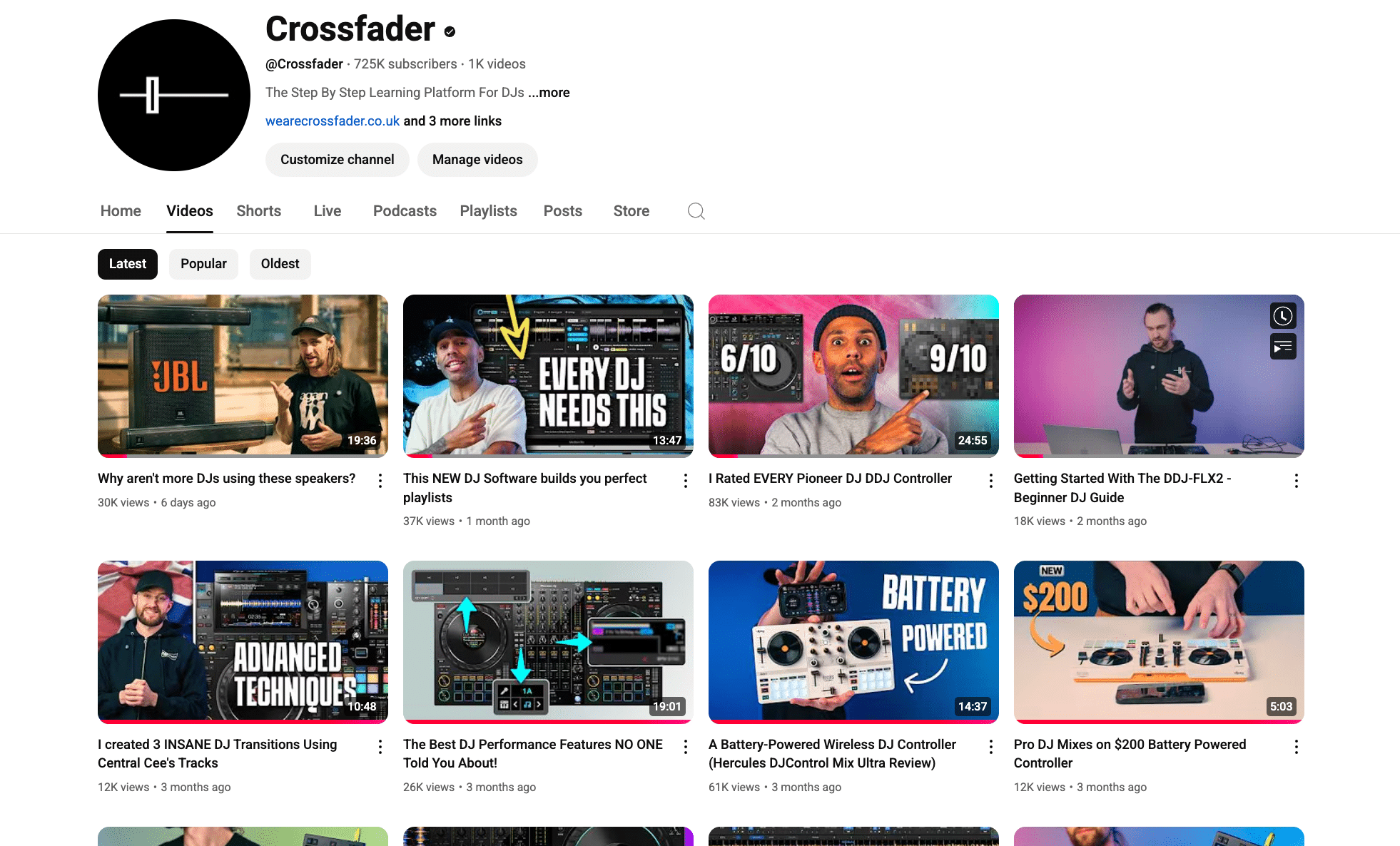Expand the 'and 3 more links' list
Screen dimensions: 1400x846
[452, 121]
